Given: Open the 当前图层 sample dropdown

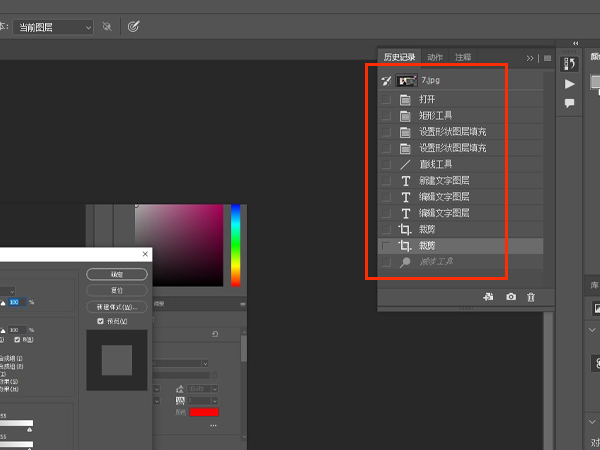Looking at the screenshot, I should click(x=53, y=27).
